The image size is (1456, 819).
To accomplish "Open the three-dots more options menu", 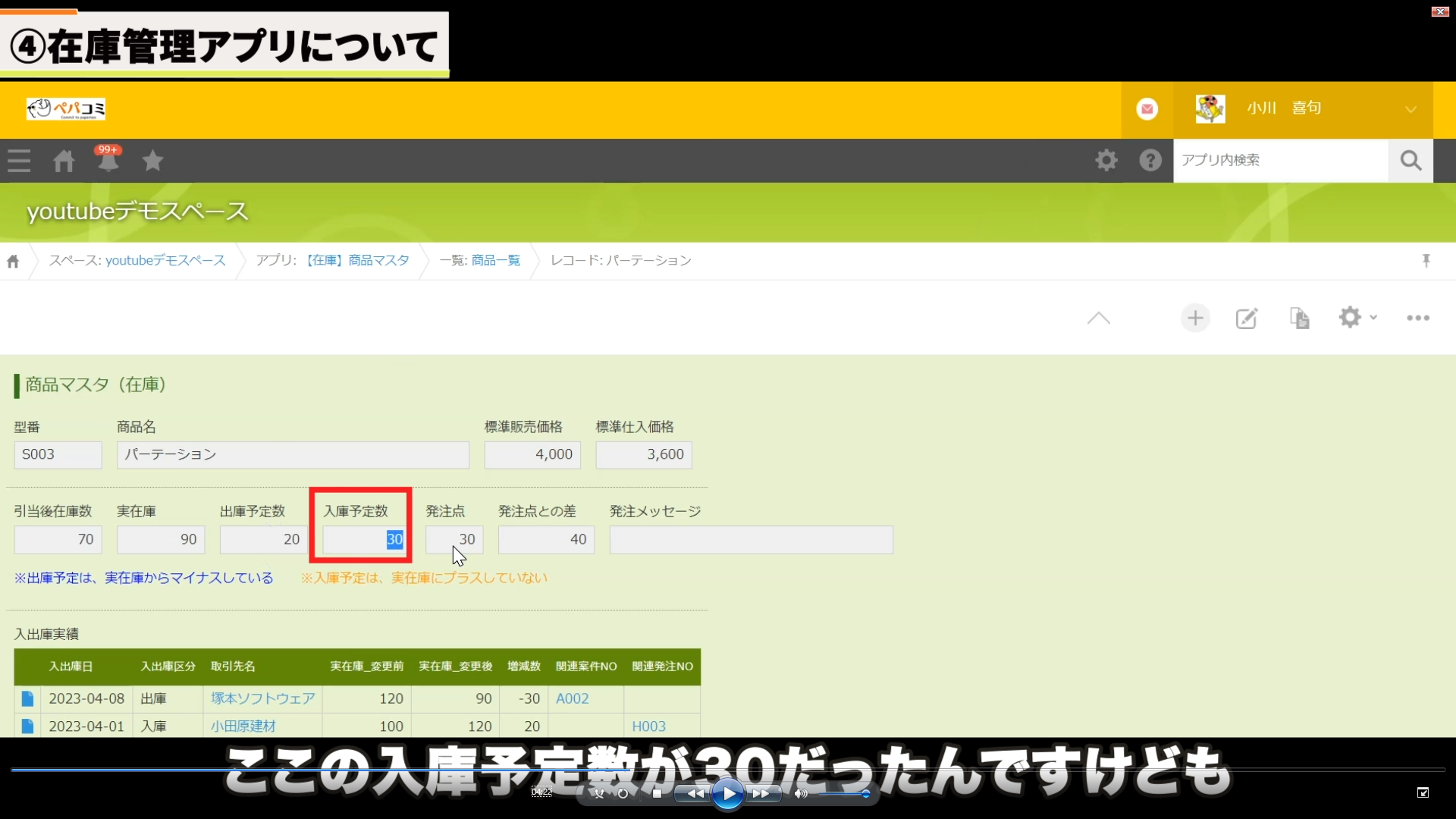I will (x=1417, y=318).
